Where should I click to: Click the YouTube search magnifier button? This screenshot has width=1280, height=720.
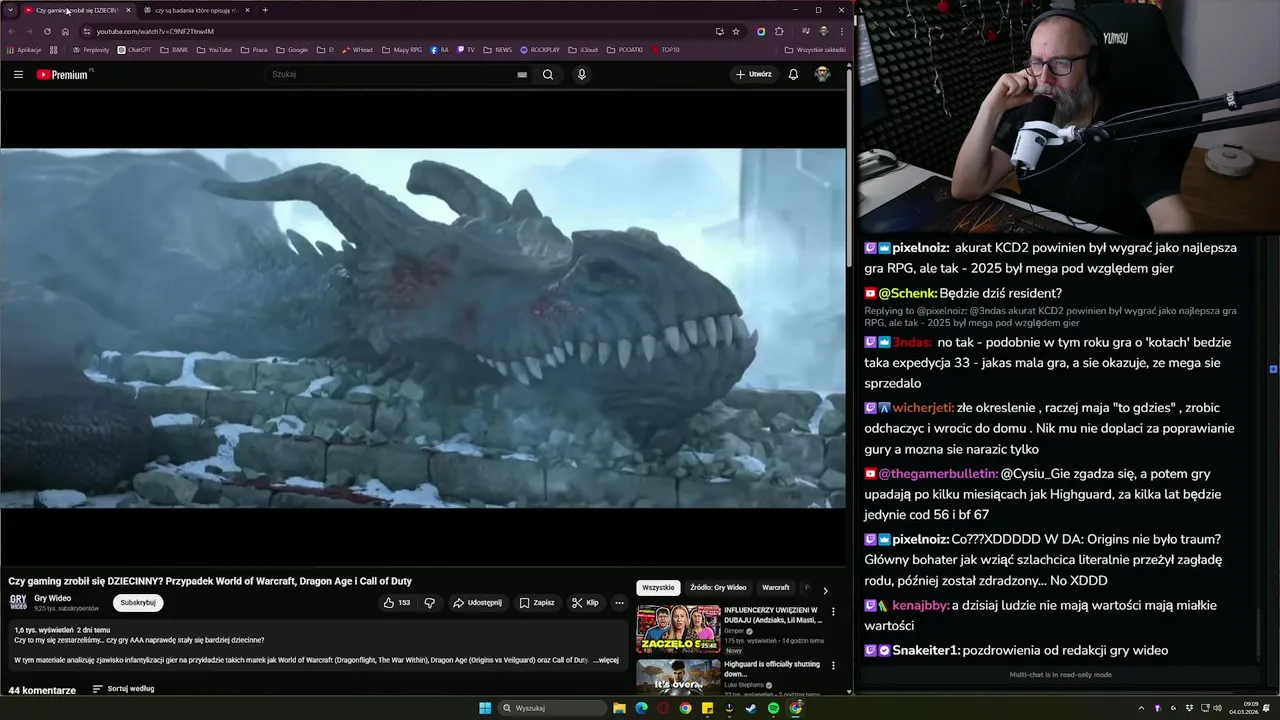(548, 74)
